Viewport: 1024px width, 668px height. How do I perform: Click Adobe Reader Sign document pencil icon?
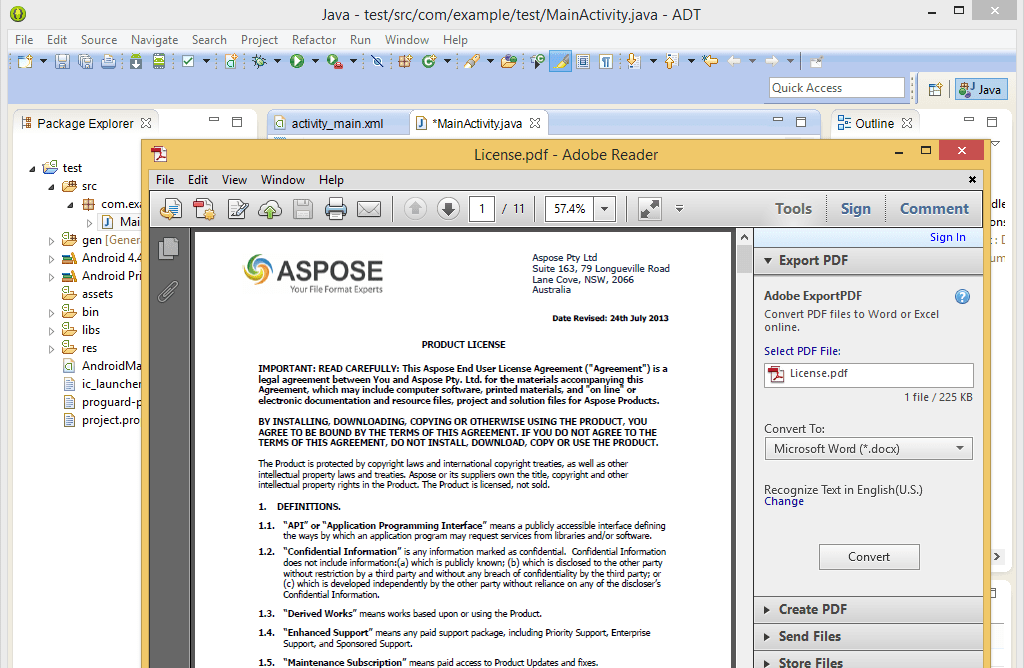238,209
